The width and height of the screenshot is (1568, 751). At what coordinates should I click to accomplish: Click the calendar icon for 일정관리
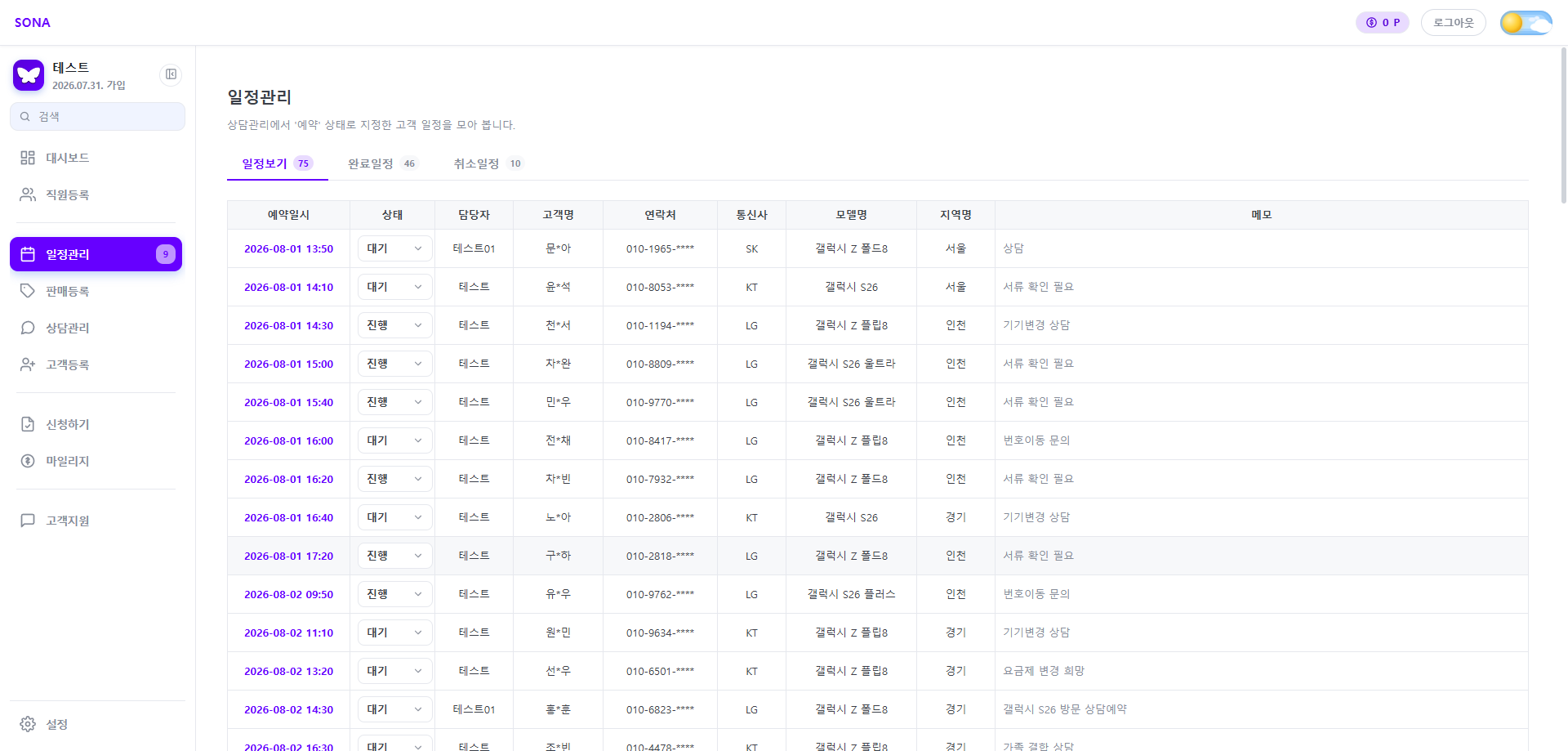28,254
